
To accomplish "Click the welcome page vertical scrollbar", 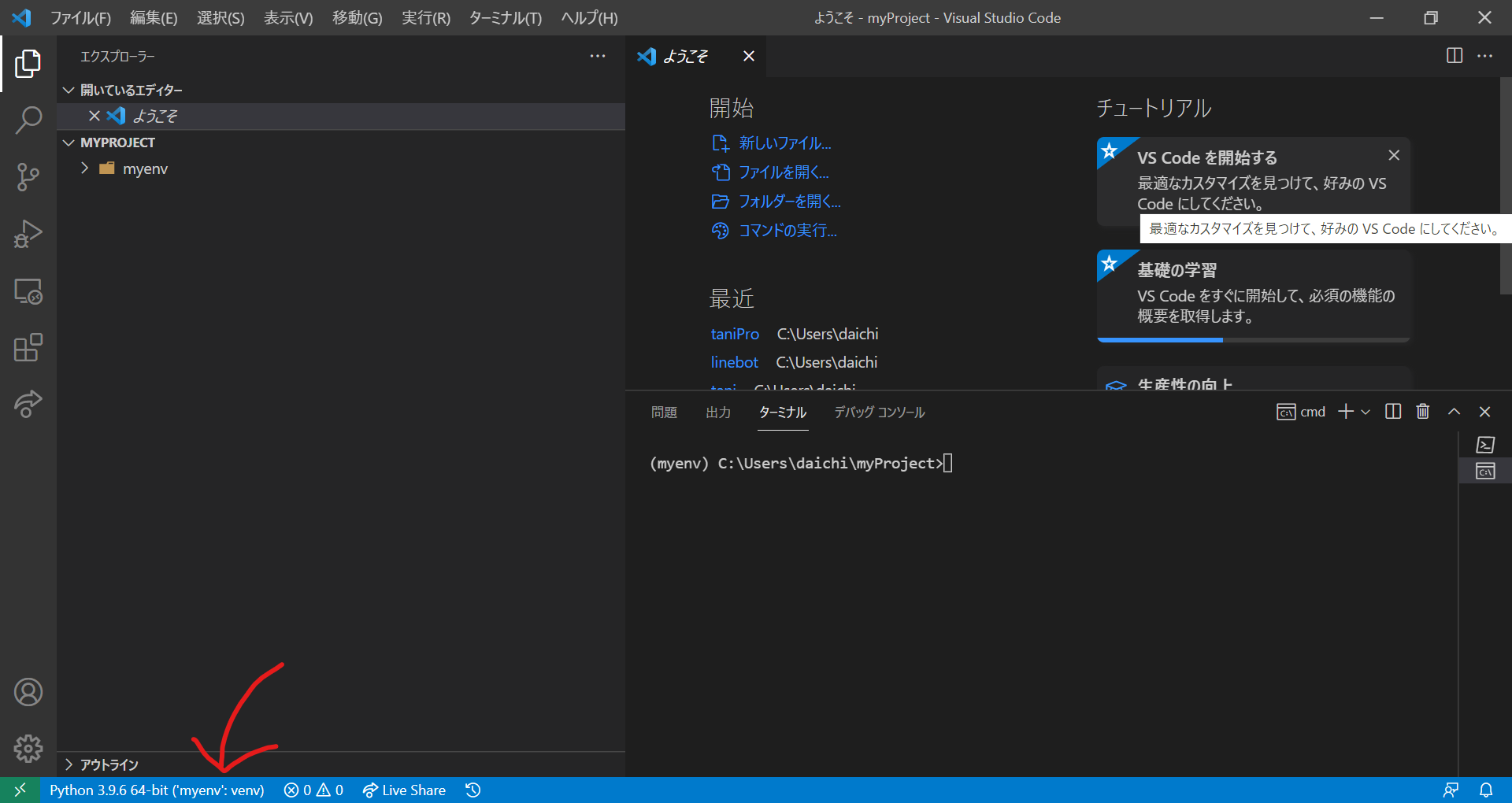I will tap(1506, 185).
